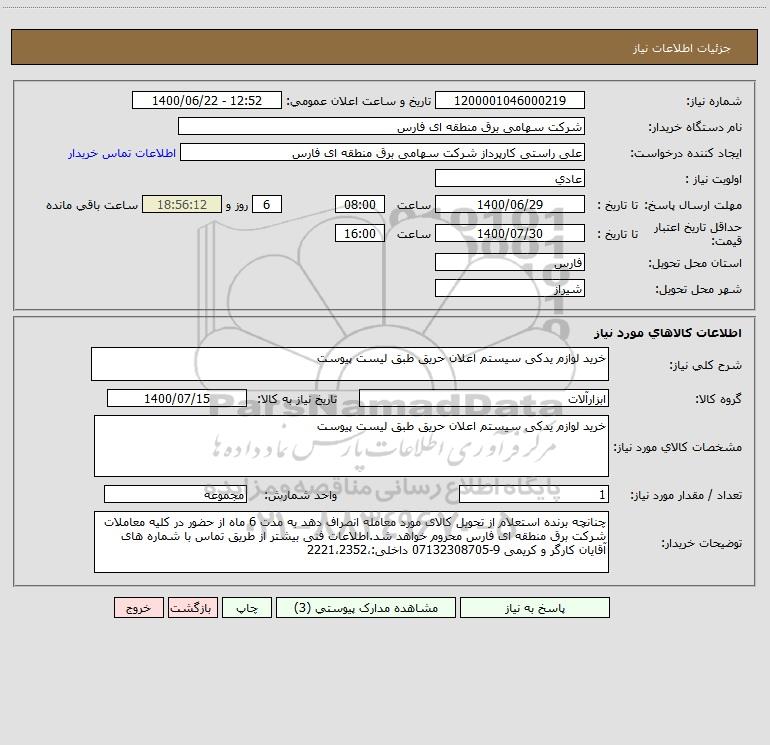
Task: Click remaining days field showing 6
Action: pos(267,204)
